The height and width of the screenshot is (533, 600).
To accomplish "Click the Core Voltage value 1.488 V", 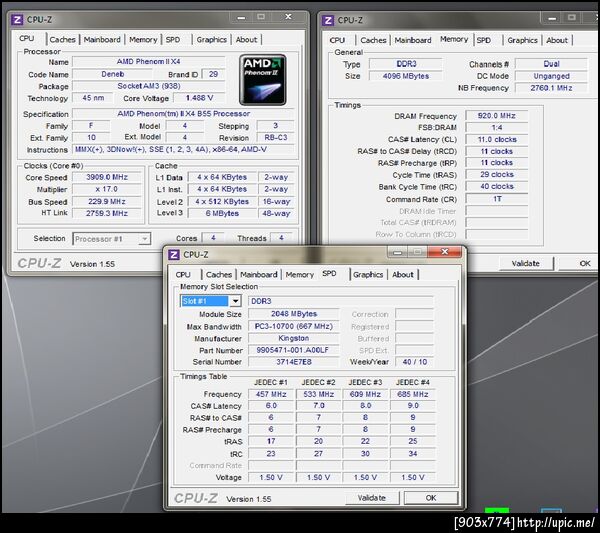I will [x=199, y=98].
